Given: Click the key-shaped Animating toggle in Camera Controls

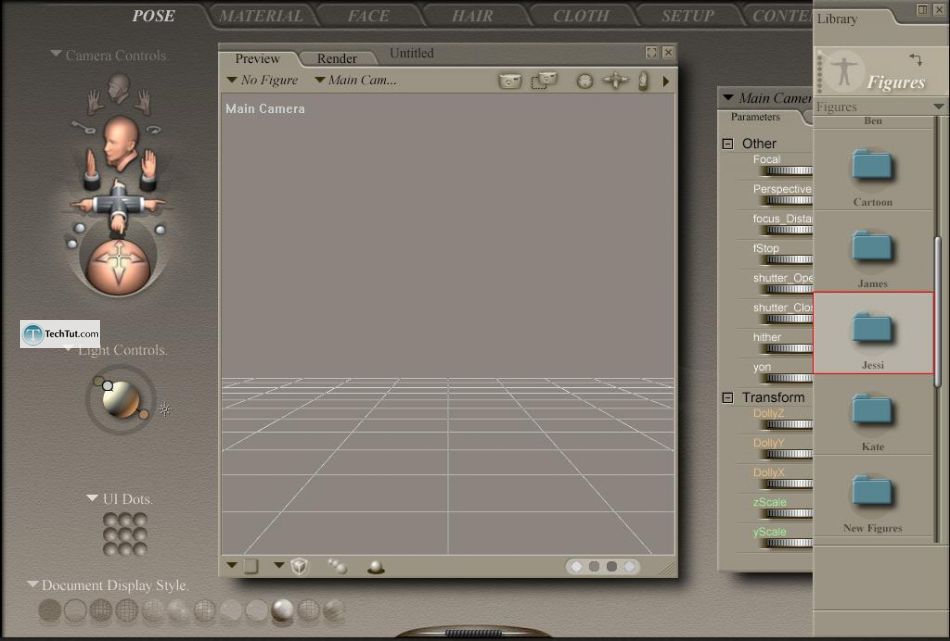Looking at the screenshot, I should (x=84, y=127).
